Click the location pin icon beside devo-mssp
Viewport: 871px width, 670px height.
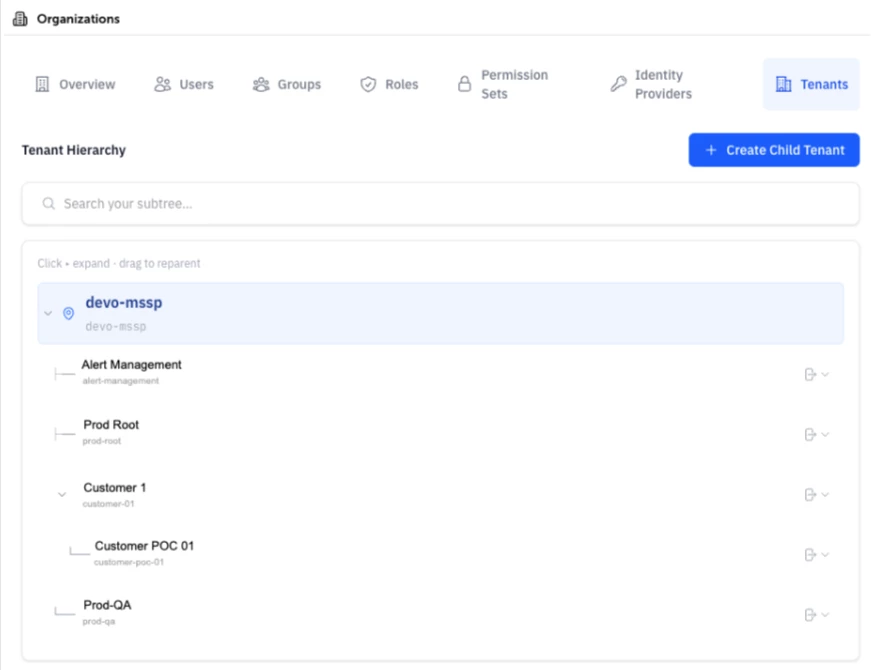68,313
